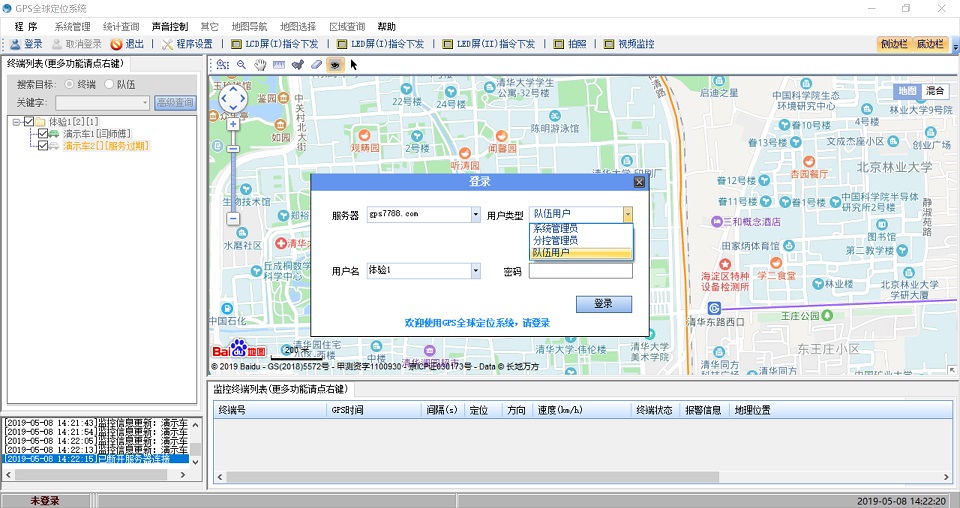
Task: Click the 登录 toolbar login icon
Action: [x=15, y=44]
